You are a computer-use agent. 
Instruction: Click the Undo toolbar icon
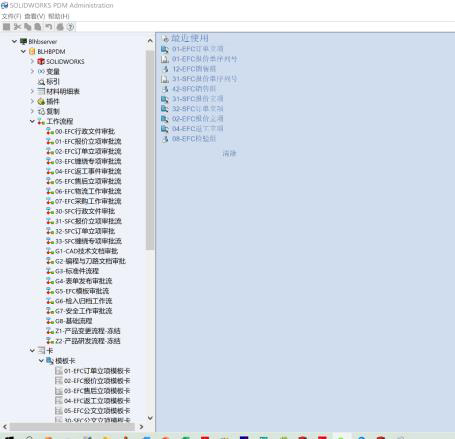tap(49, 27)
